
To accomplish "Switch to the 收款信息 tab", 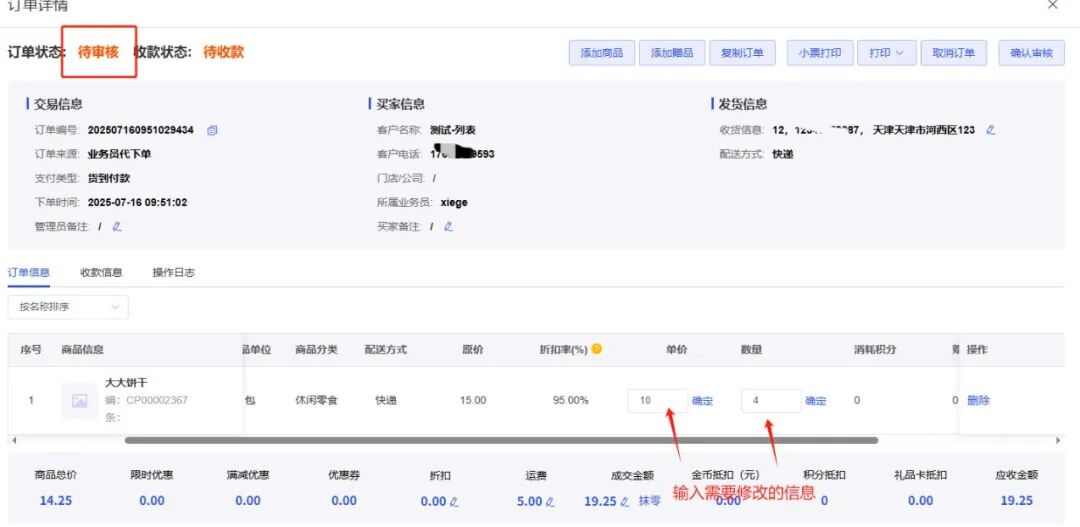I will coord(101,272).
